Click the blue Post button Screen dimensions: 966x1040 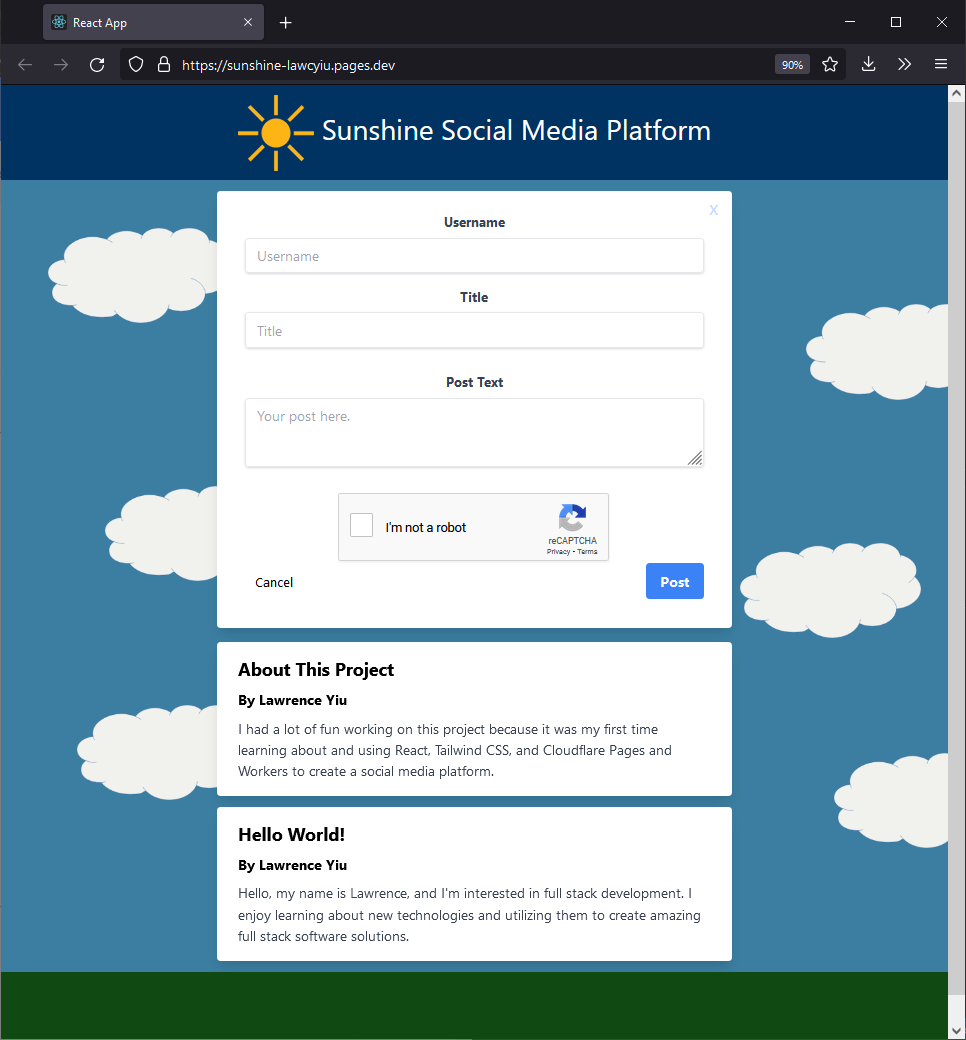pos(674,581)
